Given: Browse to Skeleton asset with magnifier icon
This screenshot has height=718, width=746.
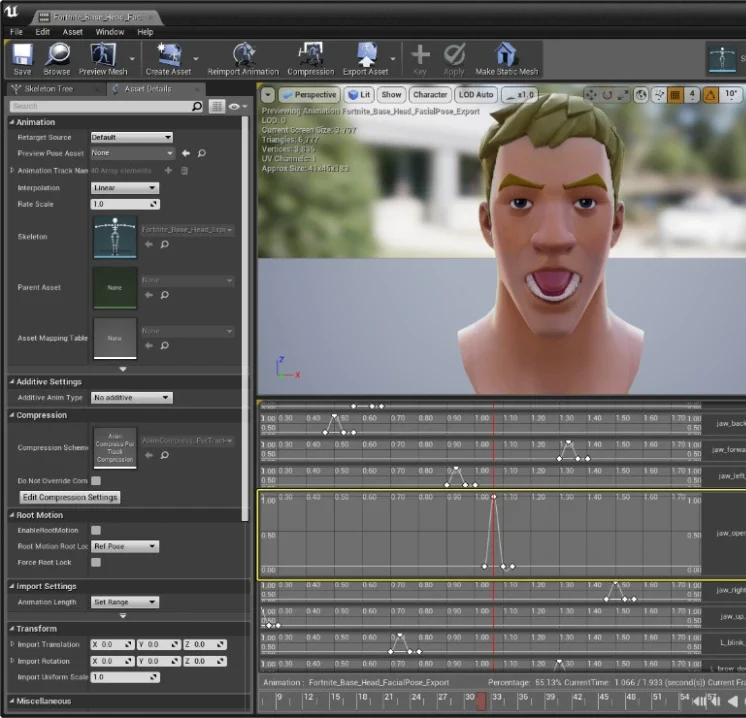Looking at the screenshot, I should coord(165,244).
